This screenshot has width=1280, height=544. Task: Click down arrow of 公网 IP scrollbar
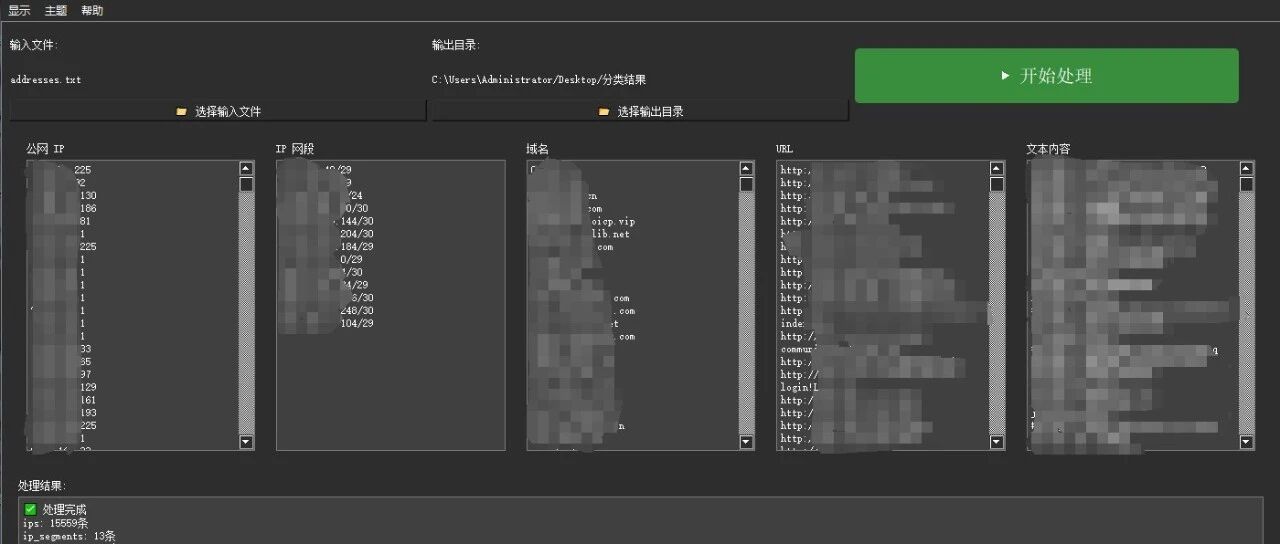tap(246, 441)
